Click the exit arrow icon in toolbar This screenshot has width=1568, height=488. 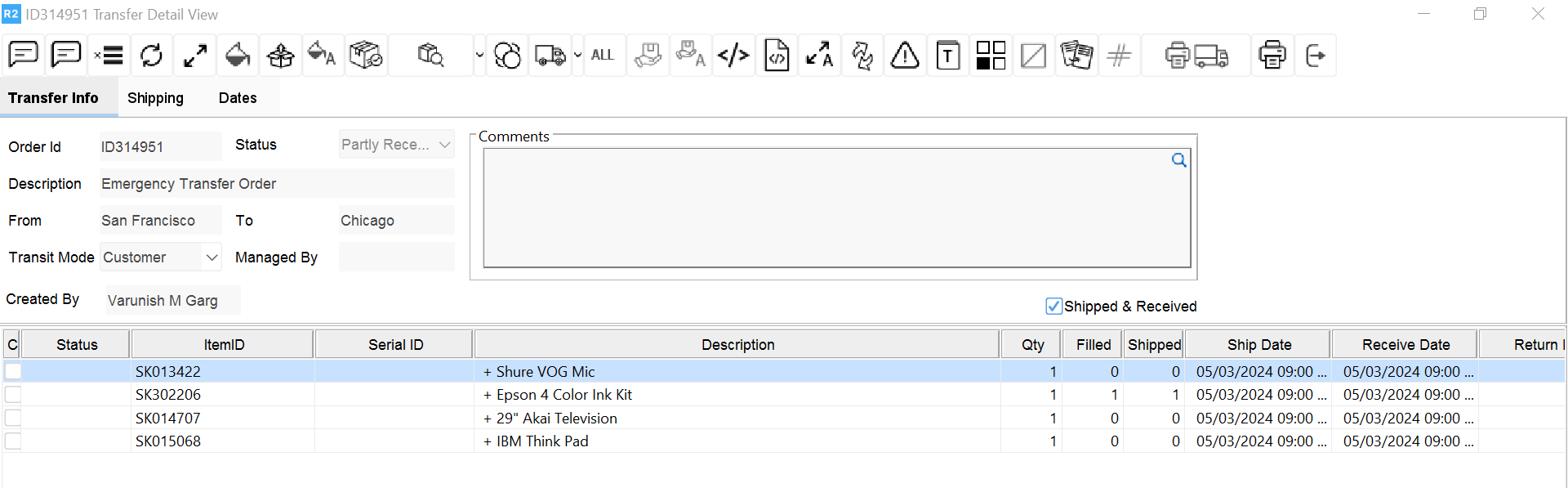tap(1315, 56)
